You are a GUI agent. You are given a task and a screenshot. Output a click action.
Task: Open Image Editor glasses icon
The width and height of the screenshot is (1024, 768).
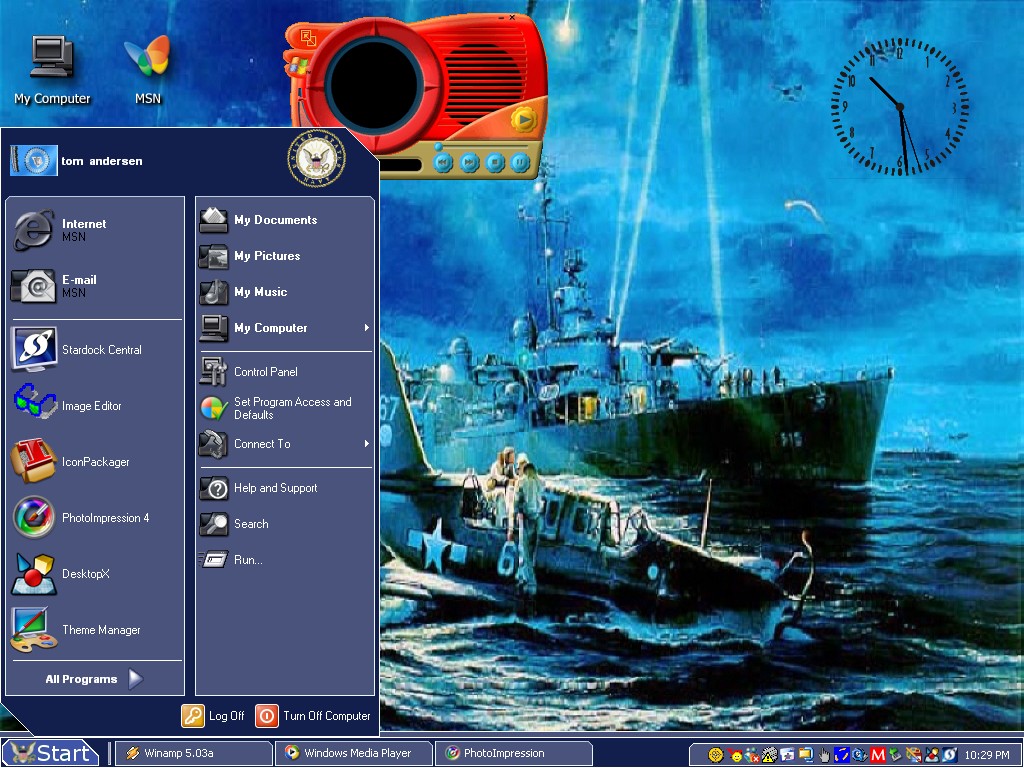point(34,402)
